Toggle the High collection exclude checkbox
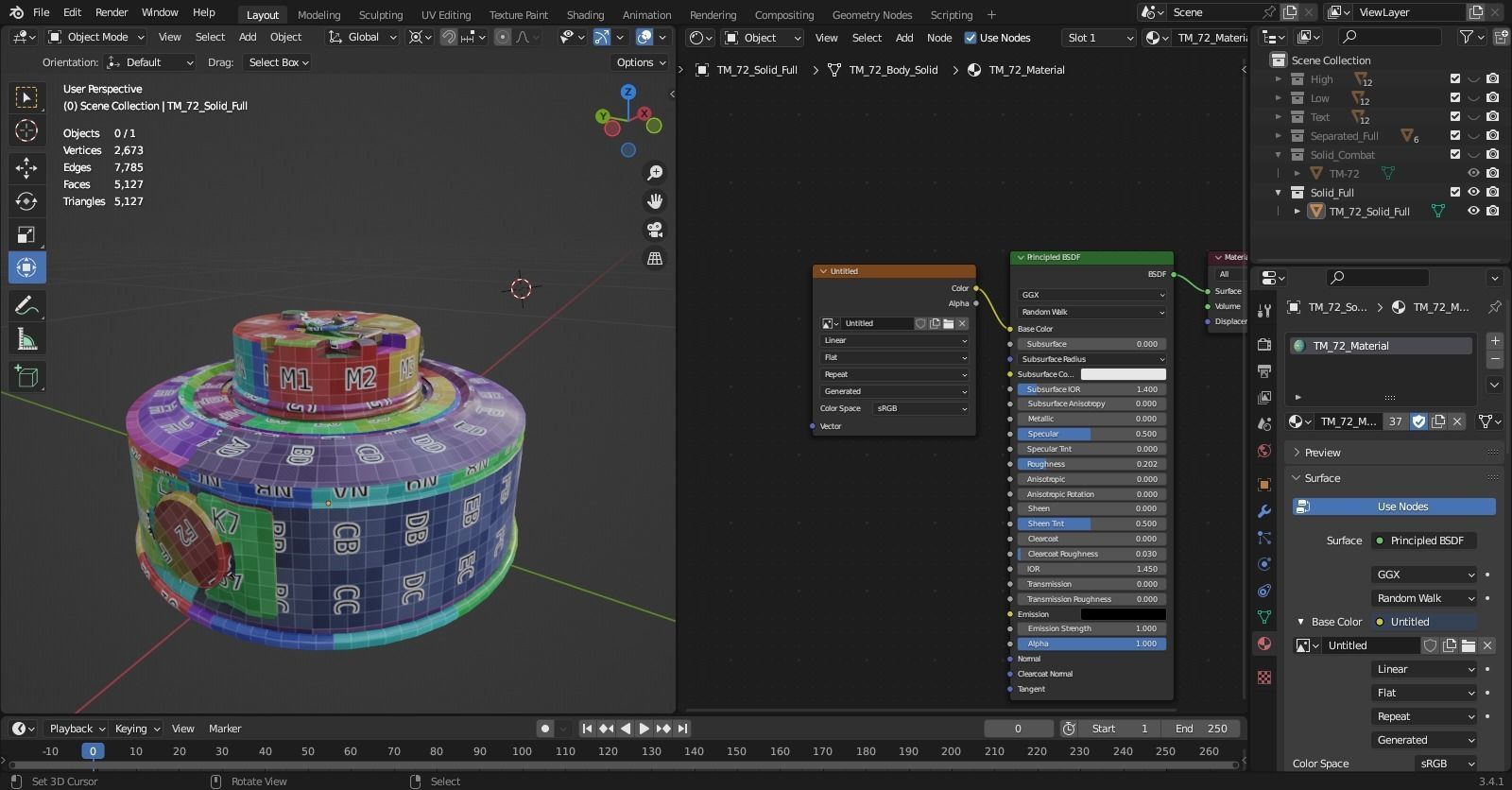 pos(1455,79)
